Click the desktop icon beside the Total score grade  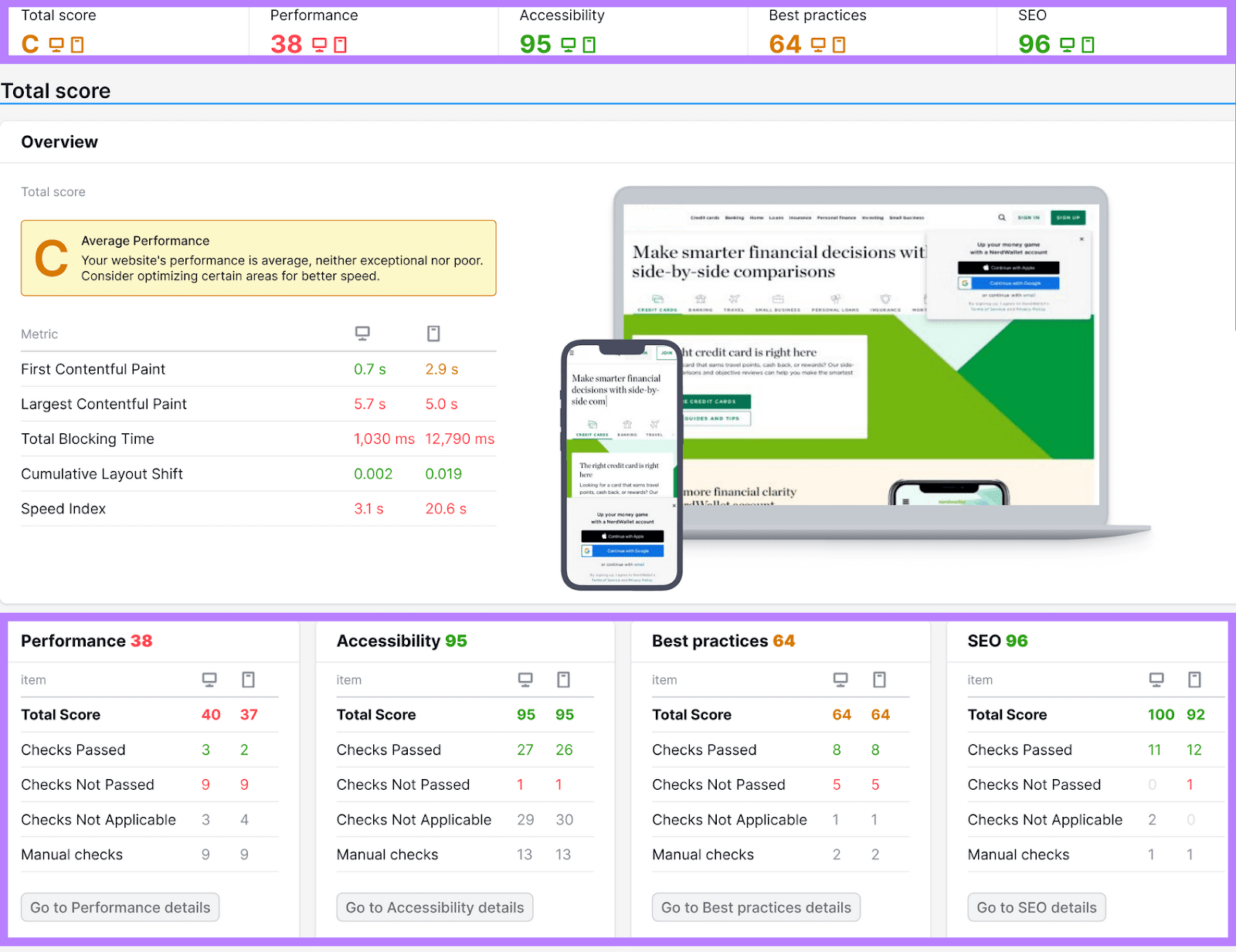pyautogui.click(x=56, y=45)
